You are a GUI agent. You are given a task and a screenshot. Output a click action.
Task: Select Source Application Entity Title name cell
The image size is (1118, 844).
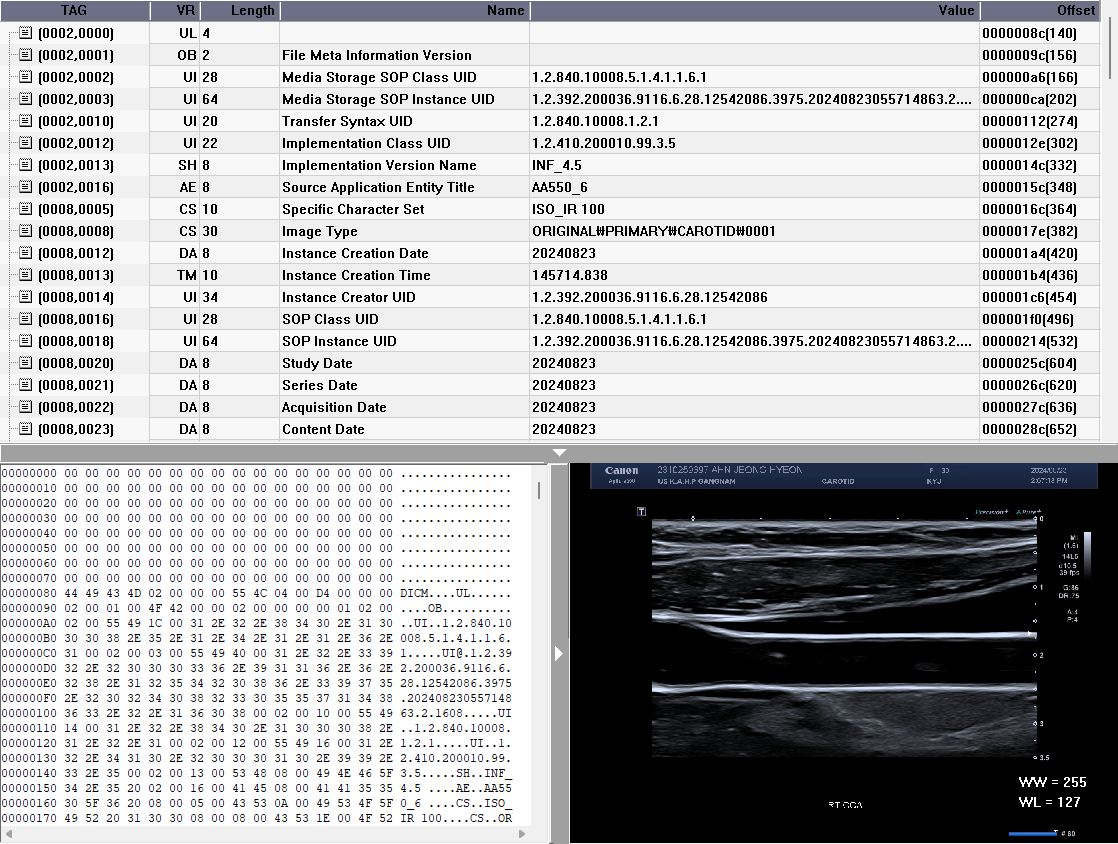click(x=378, y=187)
